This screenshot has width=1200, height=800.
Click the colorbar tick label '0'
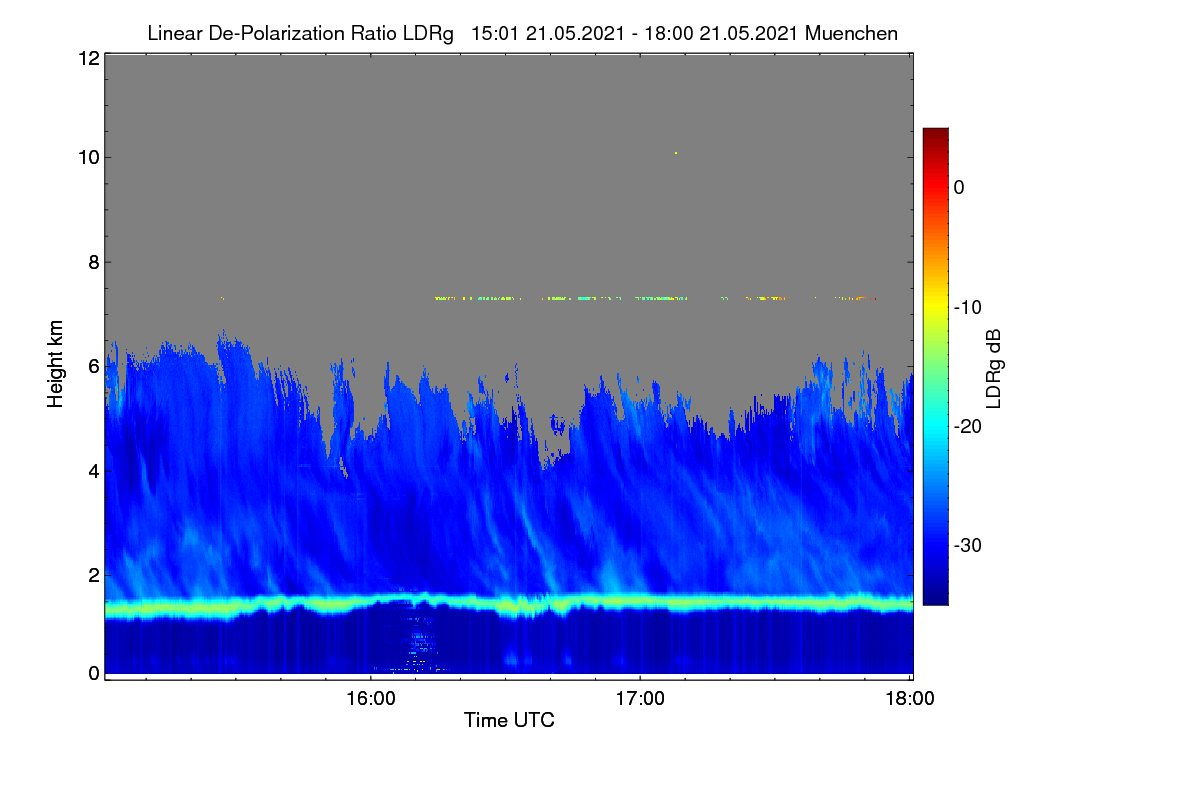point(959,187)
